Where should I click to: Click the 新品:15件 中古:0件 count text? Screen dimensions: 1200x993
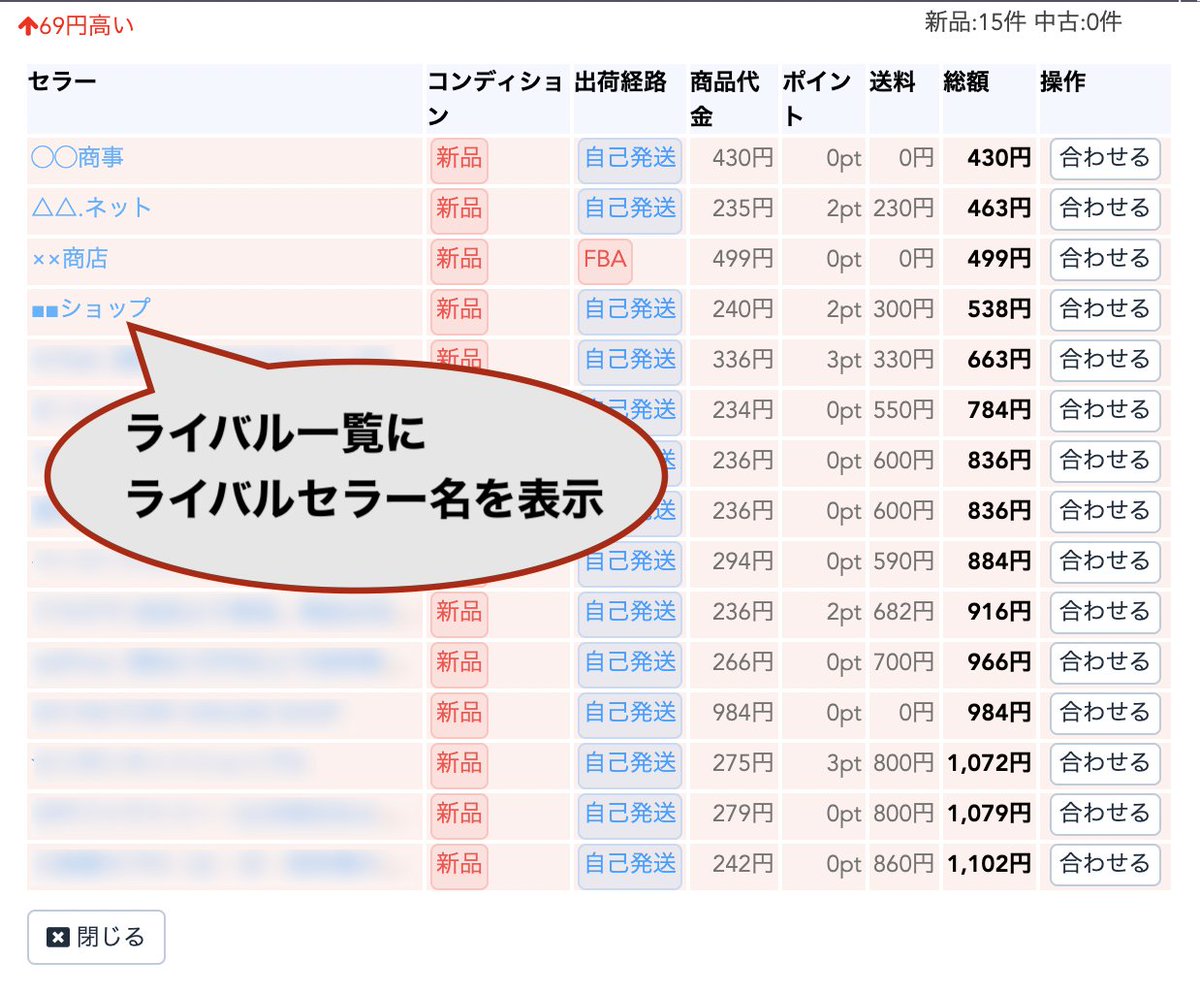1023,22
